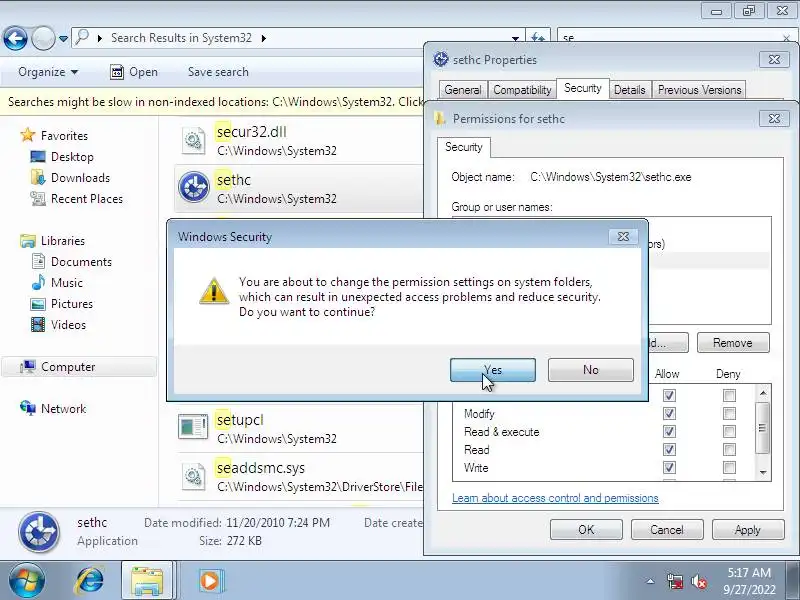This screenshot has width=800, height=600.
Task: Toggle Allow checkbox for Write
Action: coord(669,467)
